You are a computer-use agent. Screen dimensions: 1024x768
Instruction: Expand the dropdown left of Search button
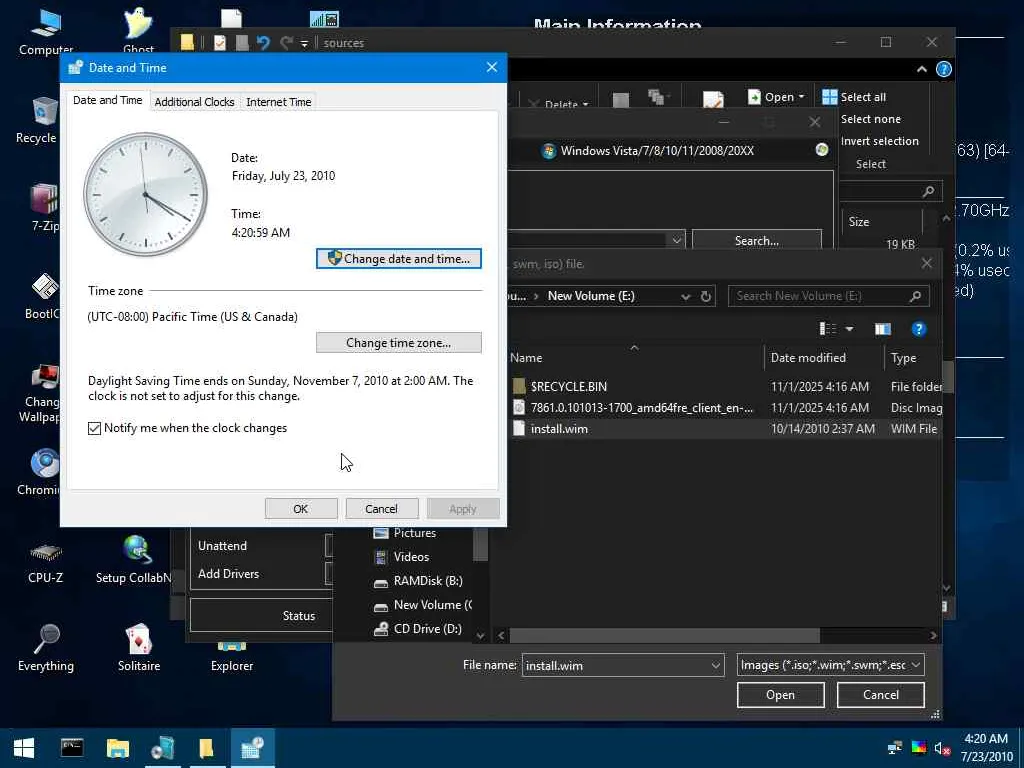point(677,240)
